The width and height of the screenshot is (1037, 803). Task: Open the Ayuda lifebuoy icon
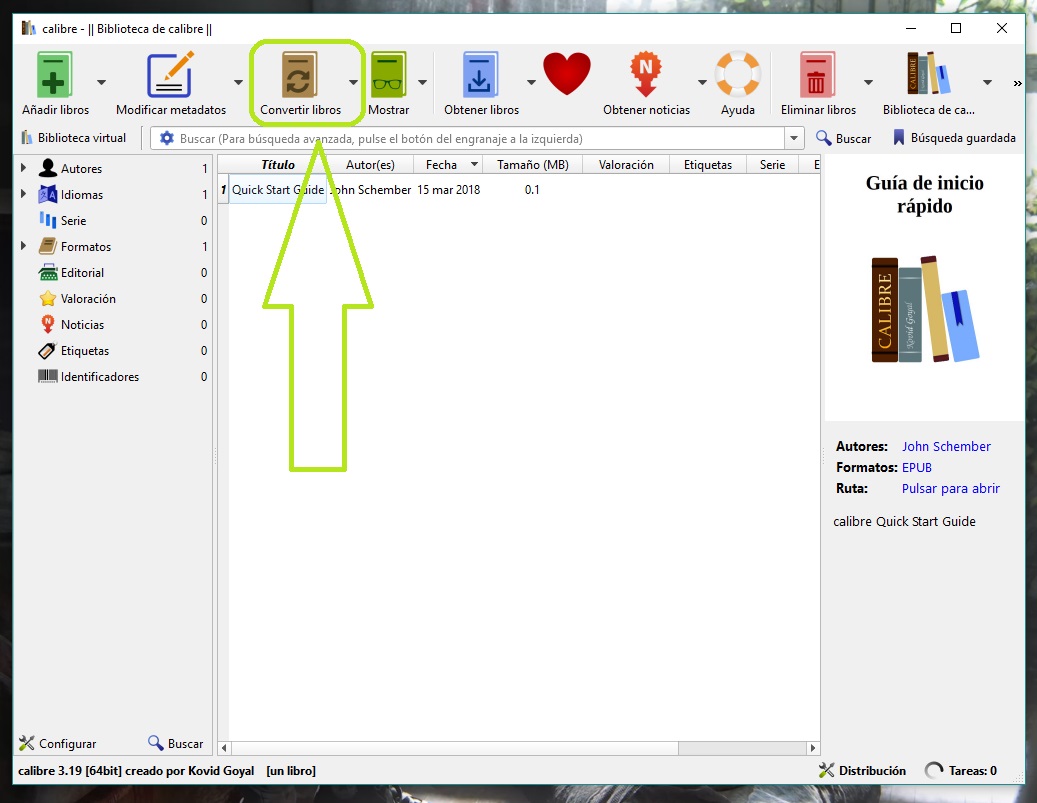click(737, 76)
